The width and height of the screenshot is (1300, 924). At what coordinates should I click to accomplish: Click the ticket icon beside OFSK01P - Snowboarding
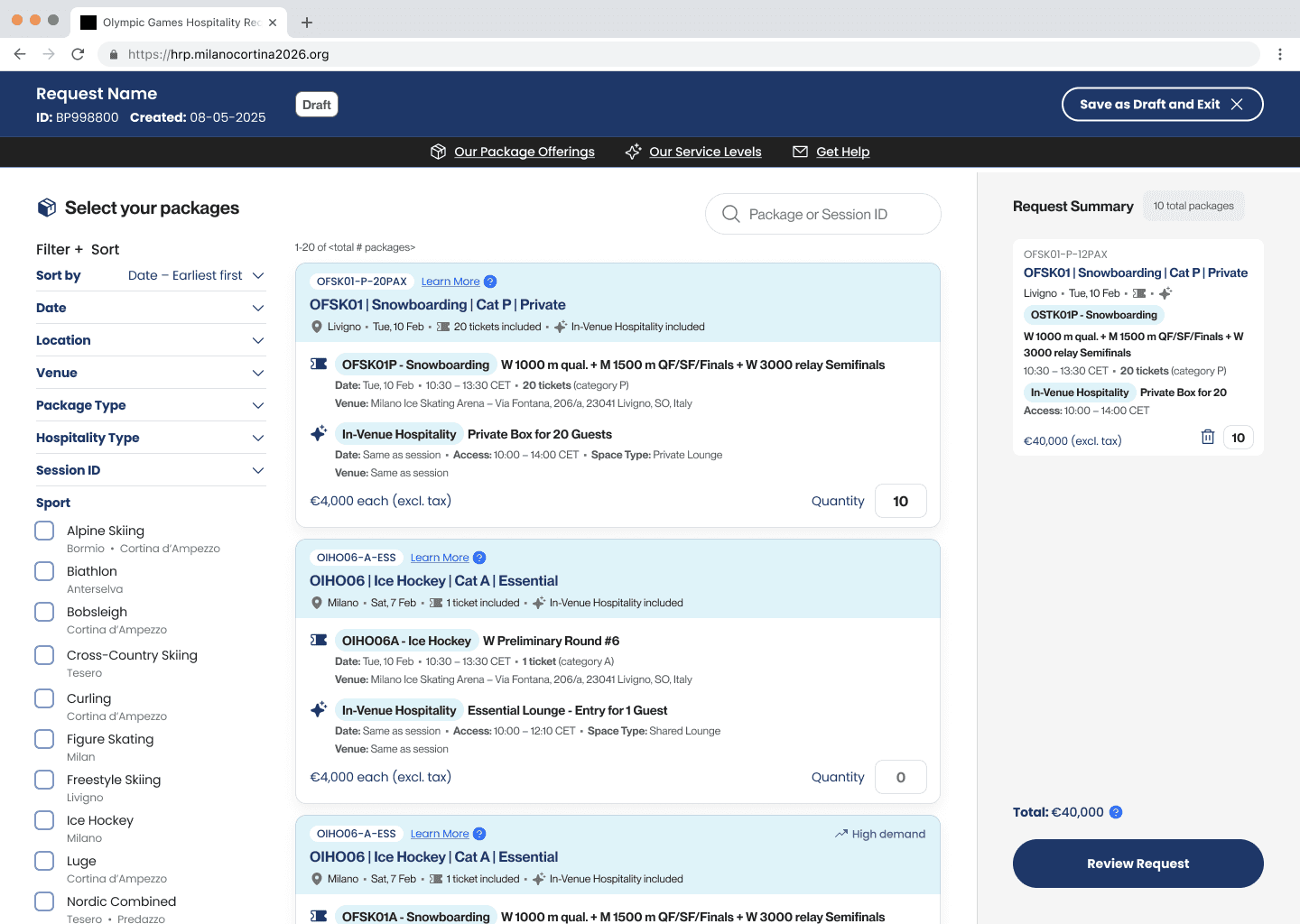coord(319,365)
